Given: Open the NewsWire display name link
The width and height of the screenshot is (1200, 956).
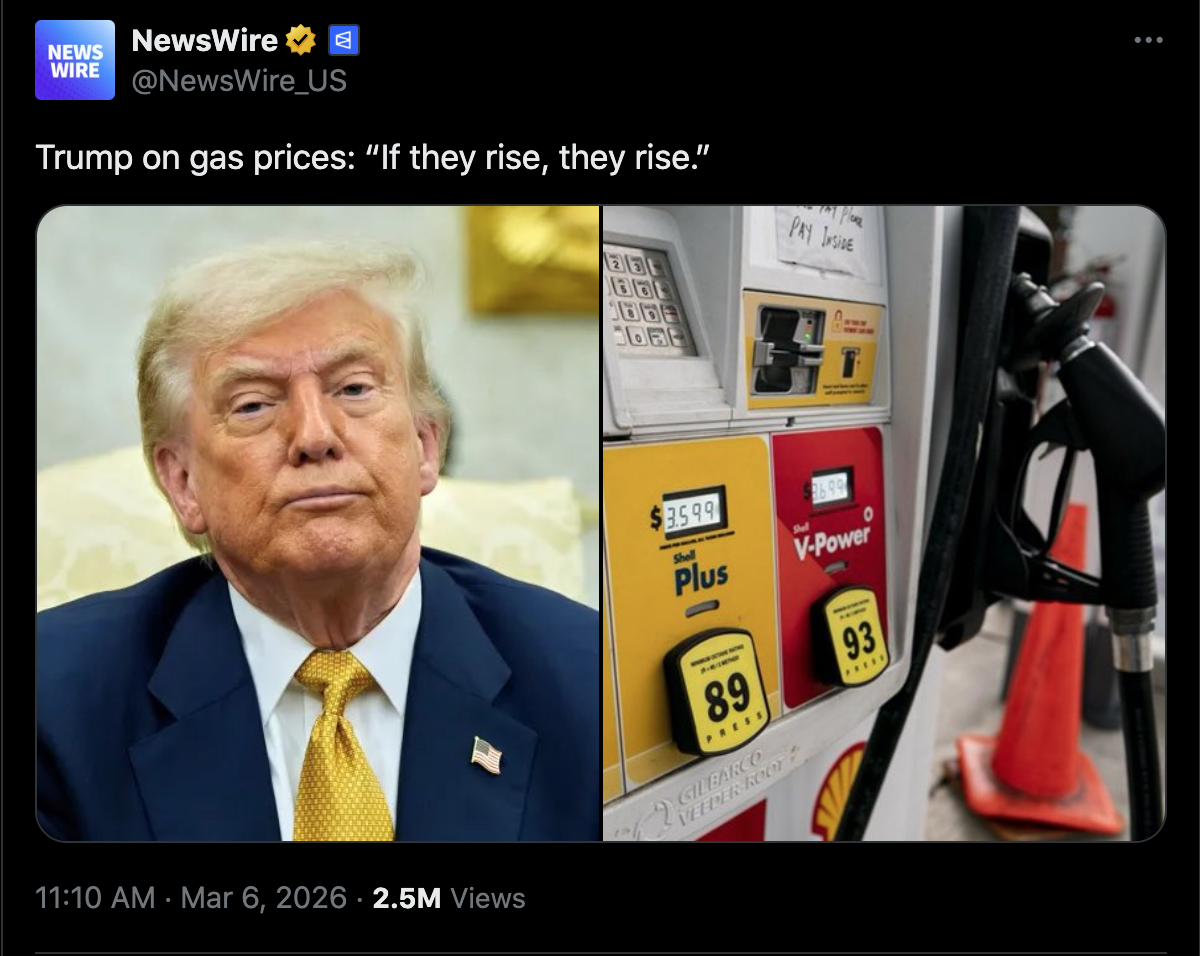Looking at the screenshot, I should [205, 40].
